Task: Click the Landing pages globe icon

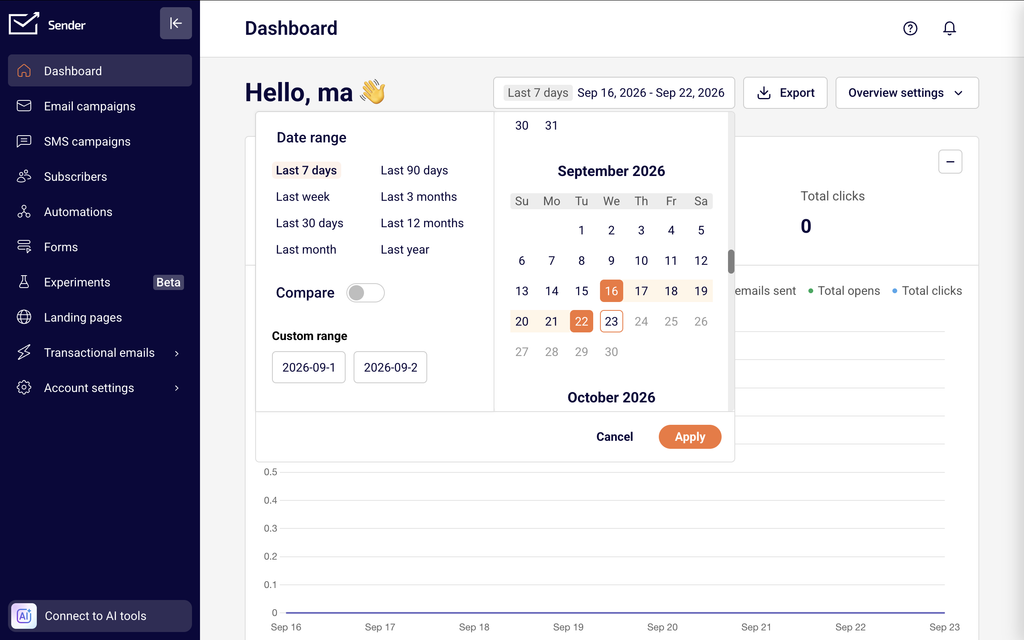Action: [24, 317]
